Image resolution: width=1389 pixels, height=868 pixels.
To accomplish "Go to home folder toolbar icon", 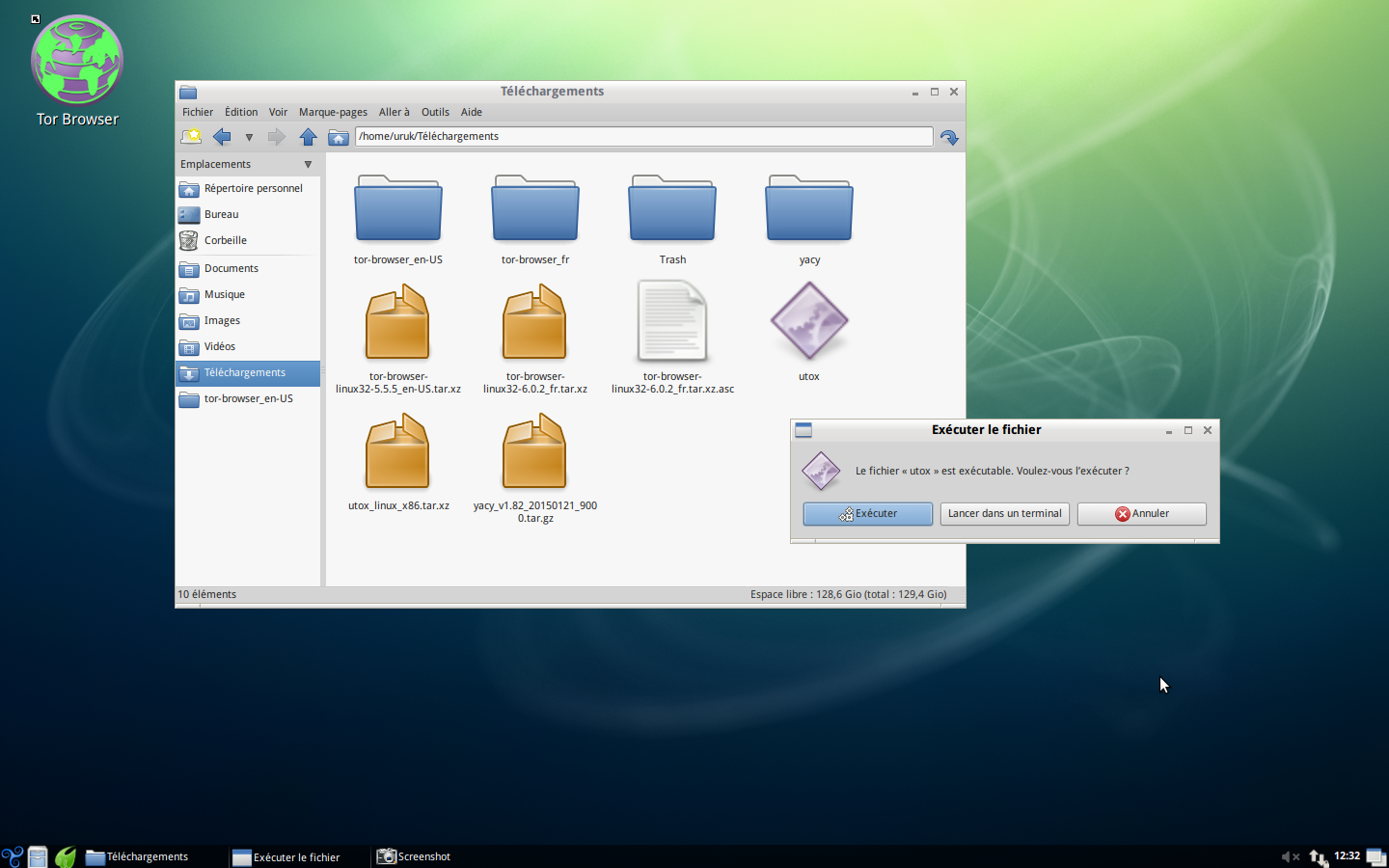I will pos(338,137).
